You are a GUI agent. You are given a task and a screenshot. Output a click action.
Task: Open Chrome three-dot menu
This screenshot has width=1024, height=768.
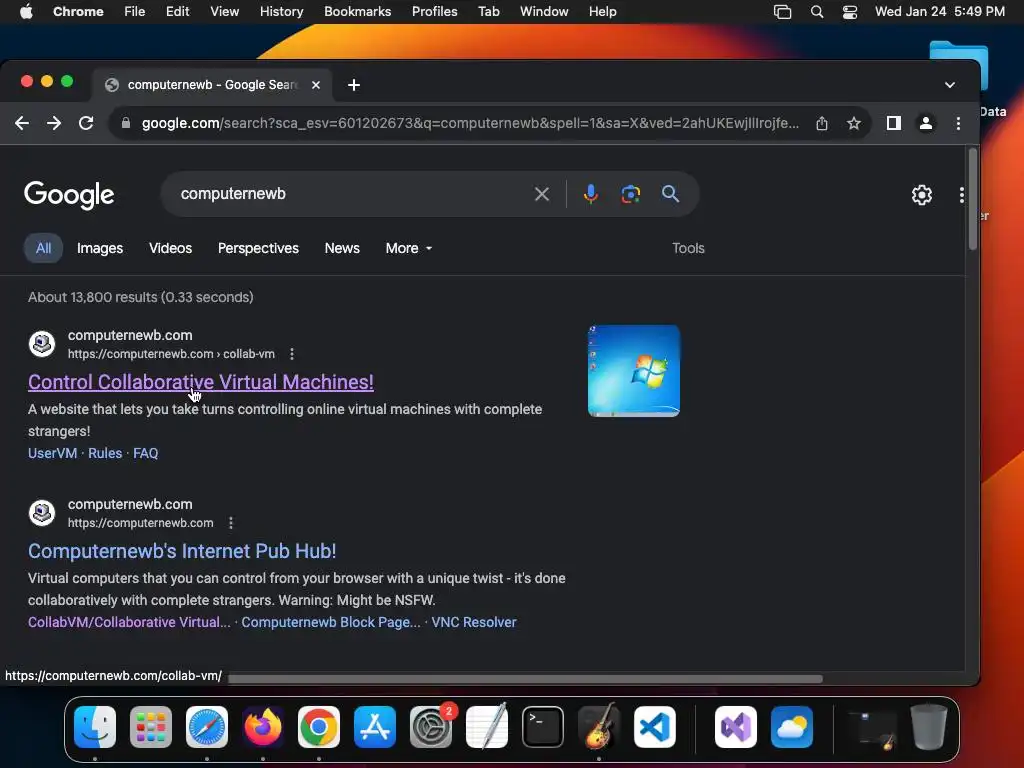[958, 123]
